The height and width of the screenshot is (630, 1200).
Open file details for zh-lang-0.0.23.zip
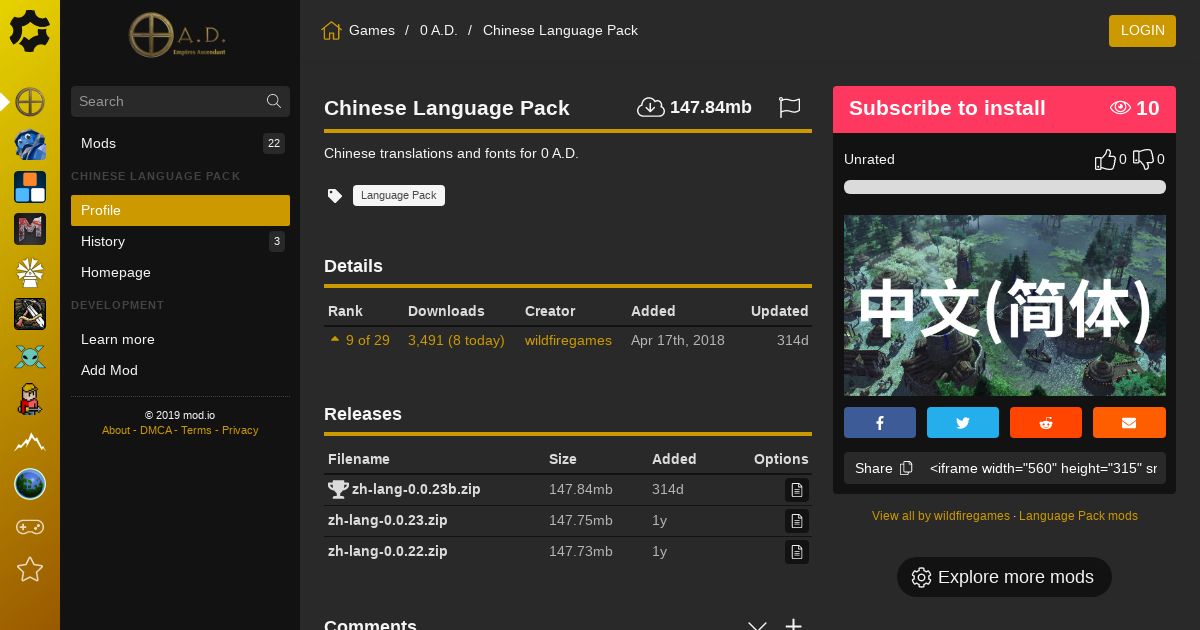(x=797, y=521)
